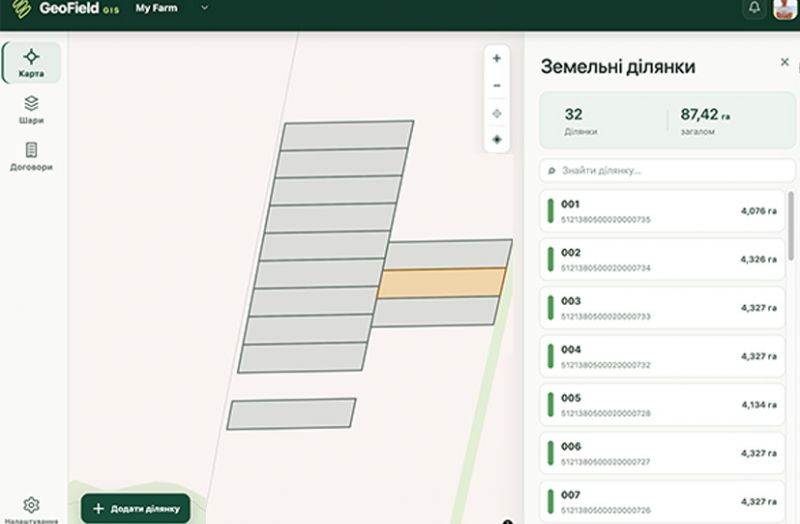Click the highlighted orange parcel on map
The image size is (800, 524).
(442, 283)
